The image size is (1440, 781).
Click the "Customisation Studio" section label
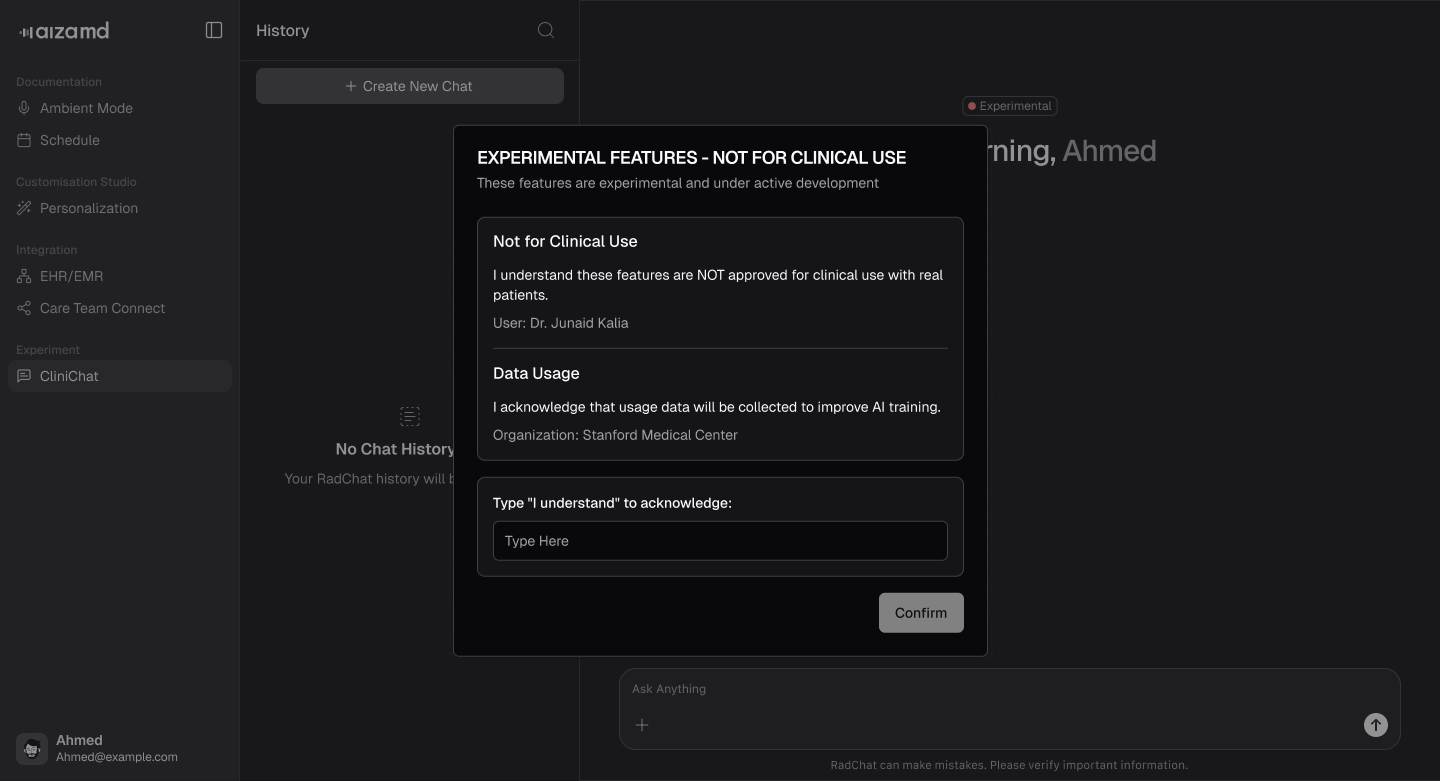tap(76, 182)
